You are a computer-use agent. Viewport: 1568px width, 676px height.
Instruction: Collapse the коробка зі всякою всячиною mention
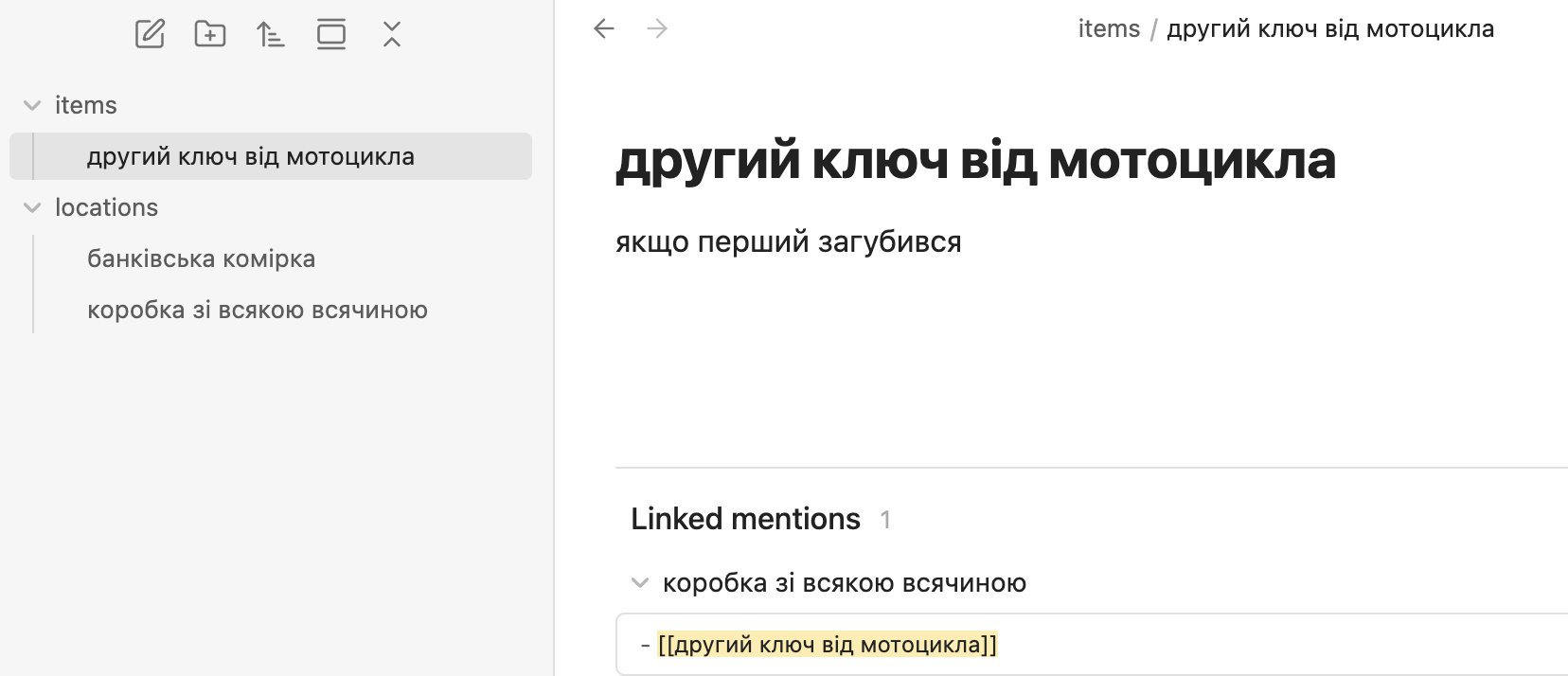click(640, 583)
